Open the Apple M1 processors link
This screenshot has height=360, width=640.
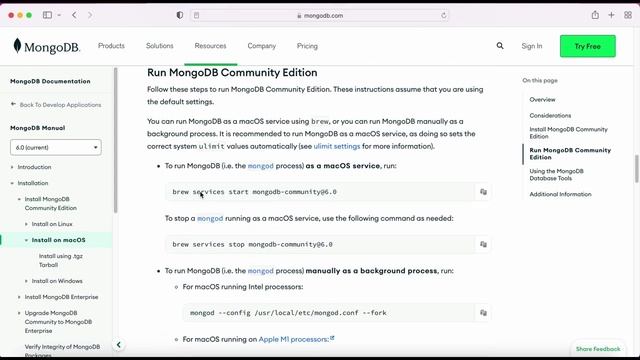(x=296, y=339)
